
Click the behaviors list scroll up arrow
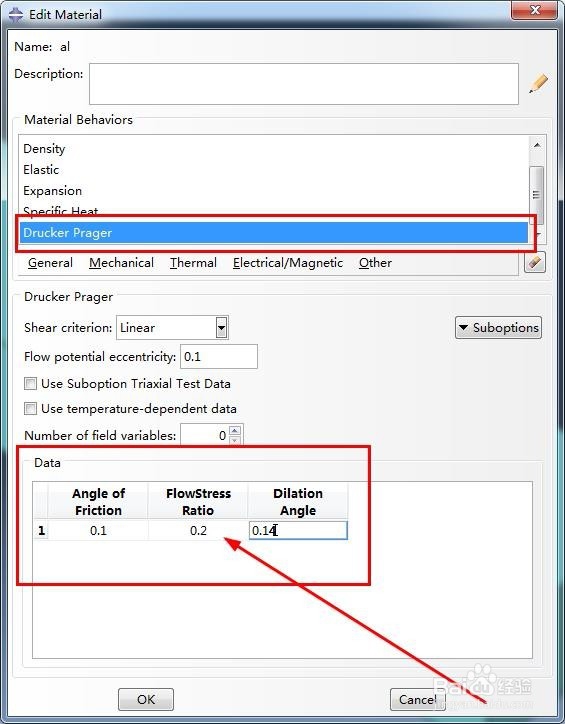pyautogui.click(x=536, y=145)
